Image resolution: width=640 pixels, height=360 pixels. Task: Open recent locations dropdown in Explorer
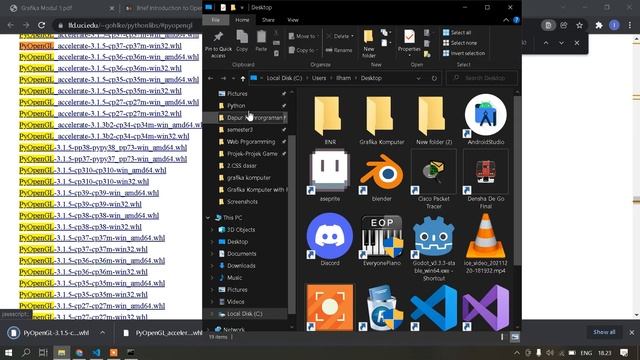[x=233, y=78]
